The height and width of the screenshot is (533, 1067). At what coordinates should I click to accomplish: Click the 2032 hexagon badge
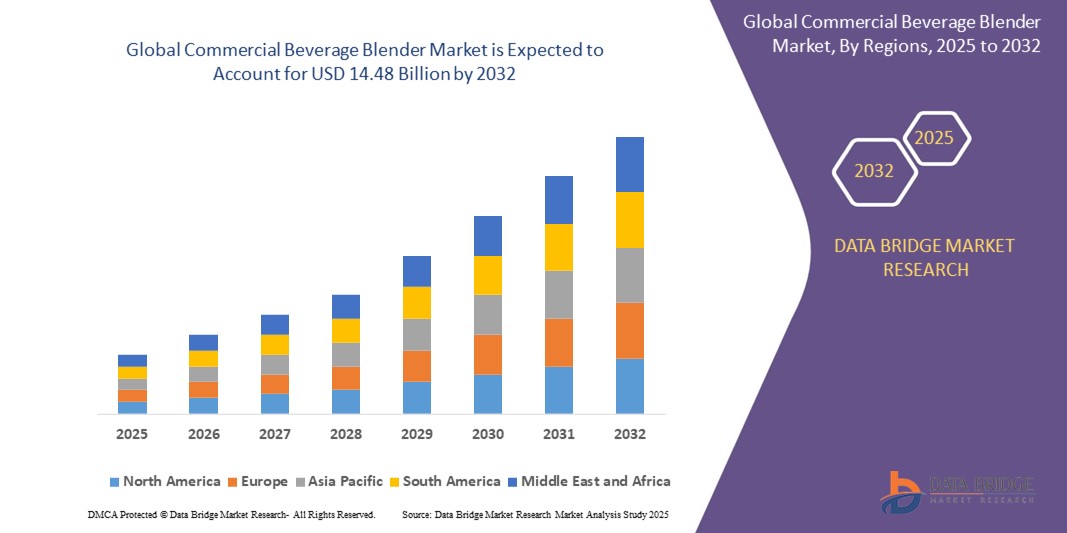coord(873,171)
